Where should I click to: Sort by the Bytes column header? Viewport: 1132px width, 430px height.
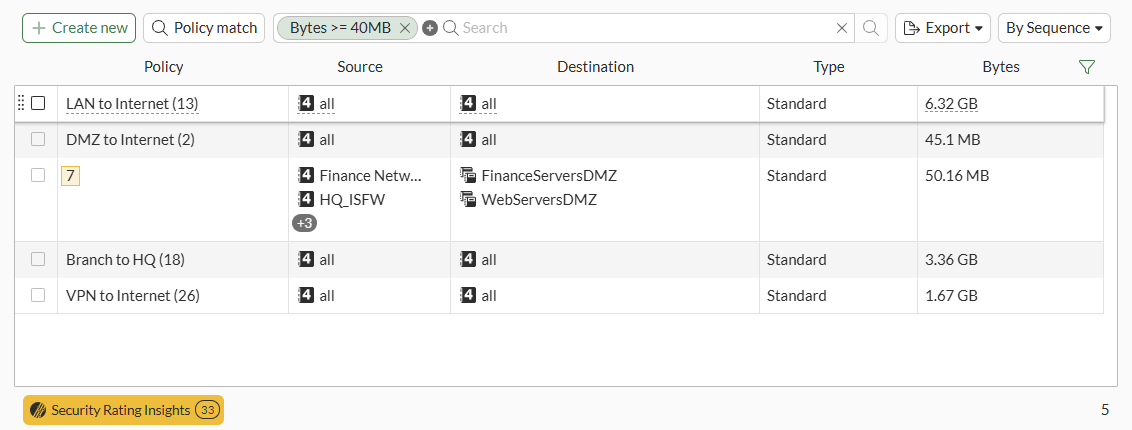1001,67
